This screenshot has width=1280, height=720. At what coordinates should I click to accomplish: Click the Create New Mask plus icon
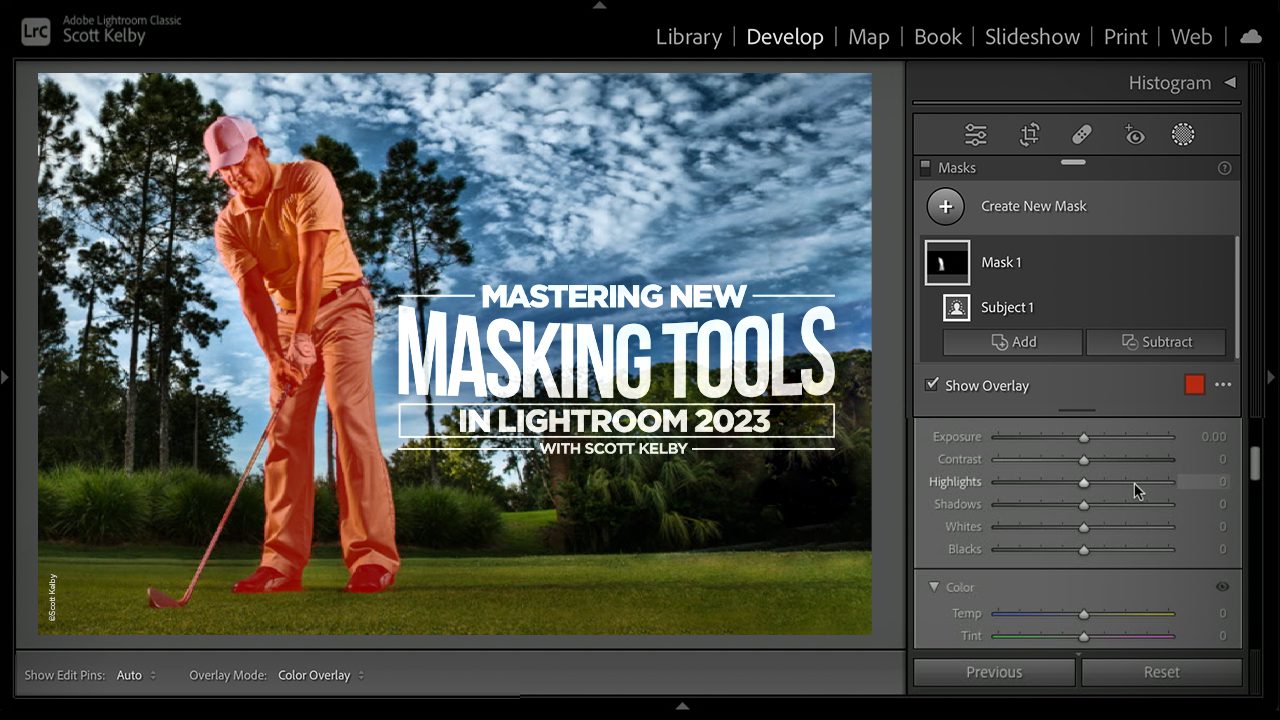[x=945, y=206]
